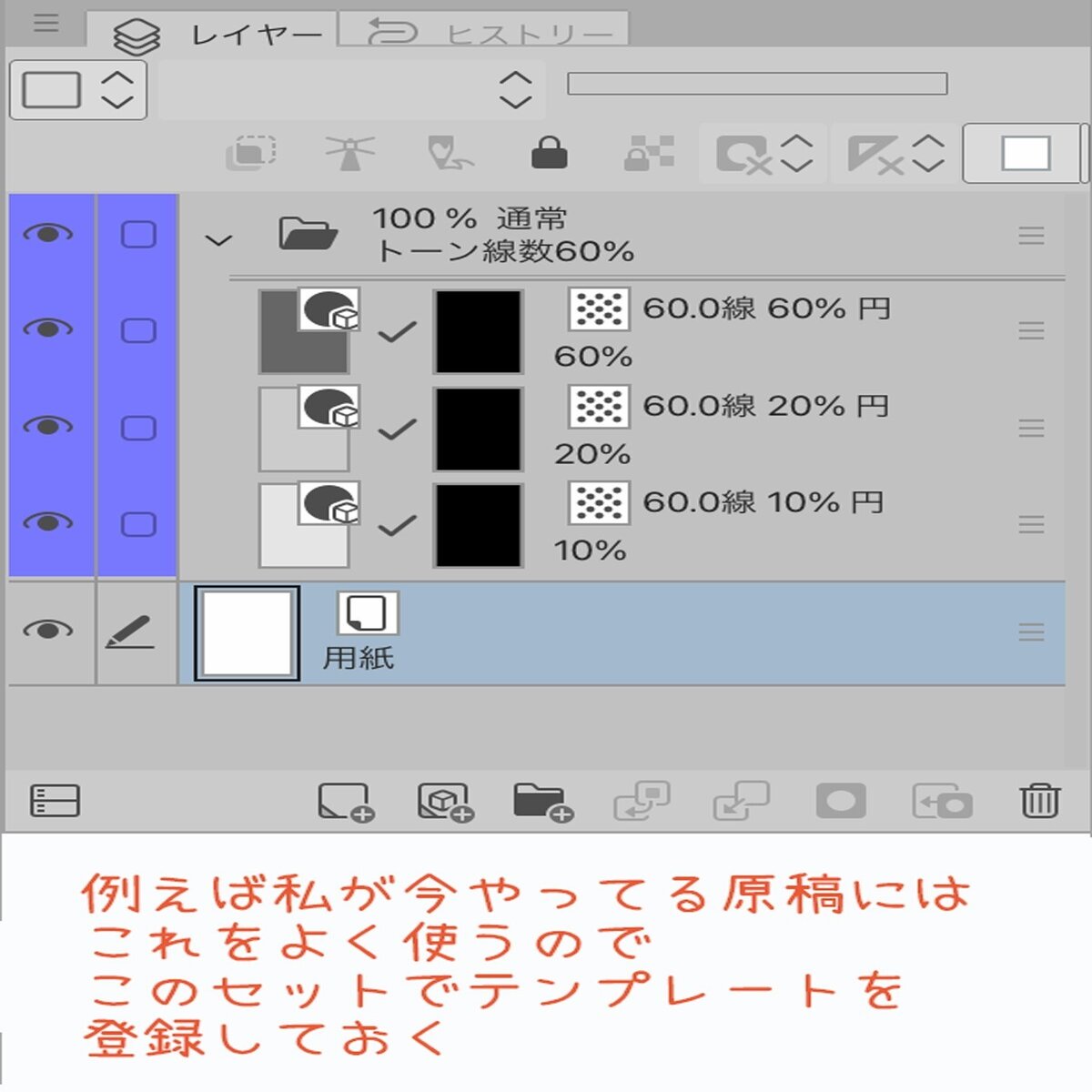Image resolution: width=1092 pixels, height=1092 pixels.
Task: Change the layer color swatch
Action: click(x=1025, y=153)
